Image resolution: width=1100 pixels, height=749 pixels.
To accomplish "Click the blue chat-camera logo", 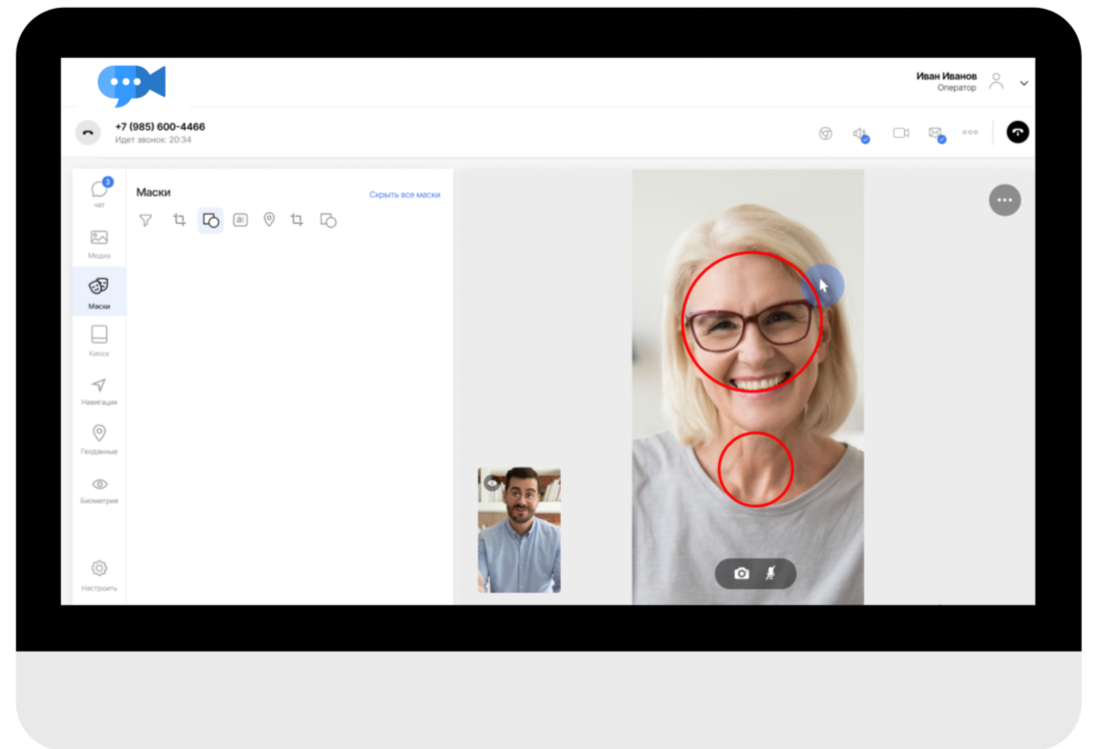I will point(131,86).
